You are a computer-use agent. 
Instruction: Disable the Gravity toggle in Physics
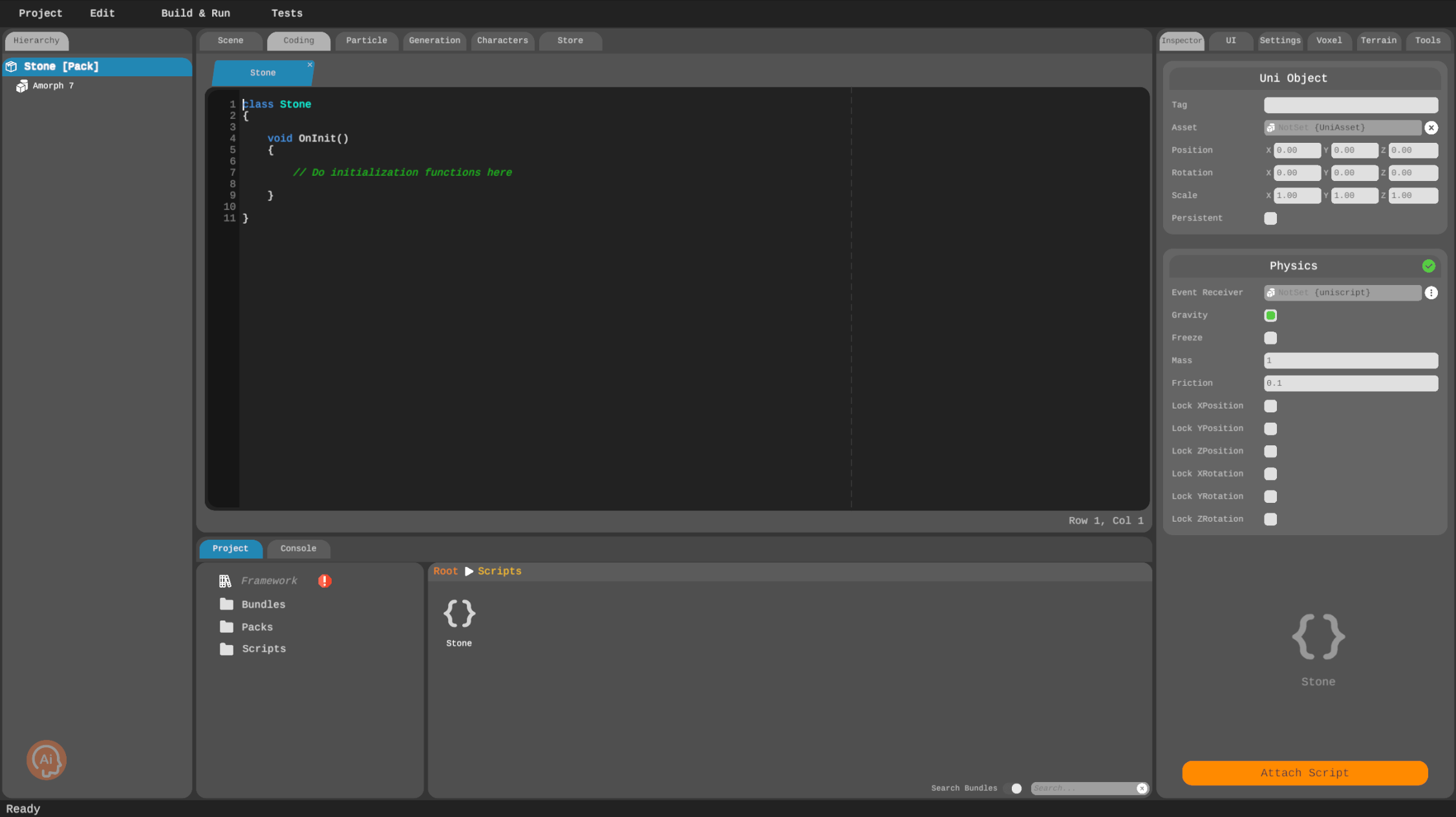(1270, 315)
